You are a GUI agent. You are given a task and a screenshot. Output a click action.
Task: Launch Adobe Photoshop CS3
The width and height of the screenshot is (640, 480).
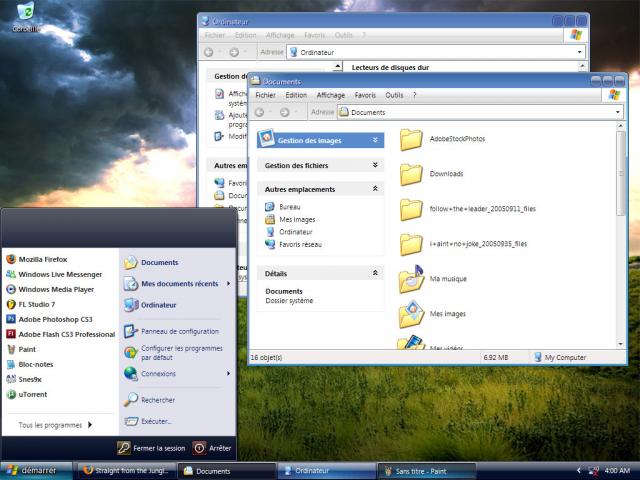tap(49, 319)
